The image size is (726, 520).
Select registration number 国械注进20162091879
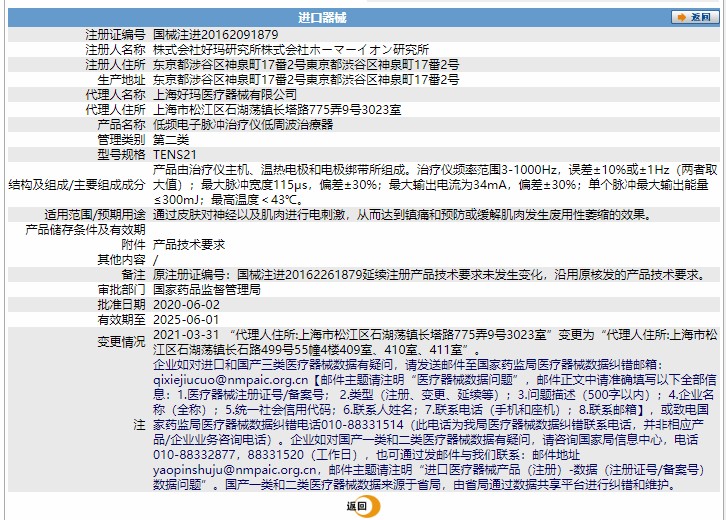click(x=216, y=35)
